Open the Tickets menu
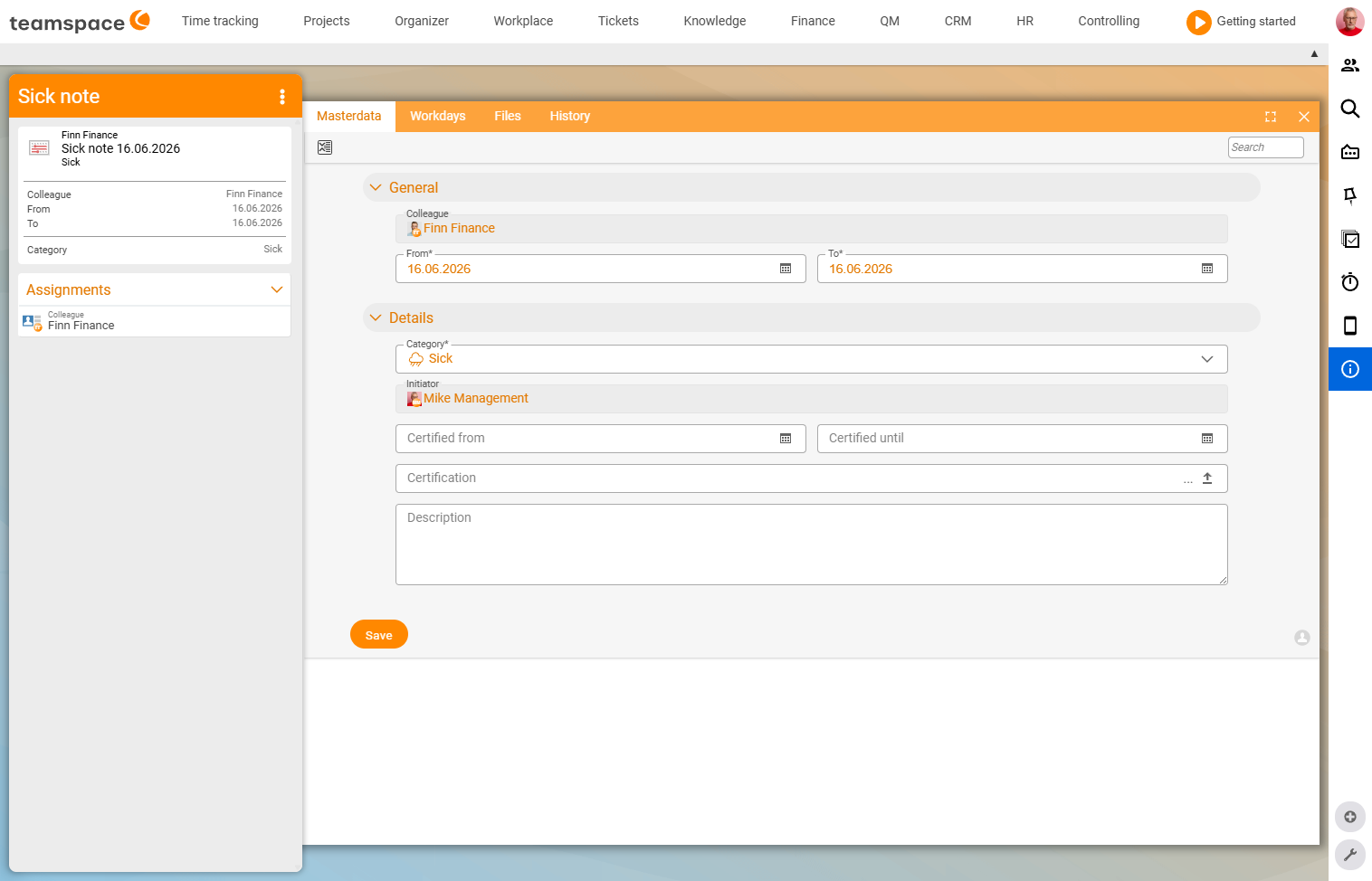The height and width of the screenshot is (881, 1372). pyautogui.click(x=618, y=21)
